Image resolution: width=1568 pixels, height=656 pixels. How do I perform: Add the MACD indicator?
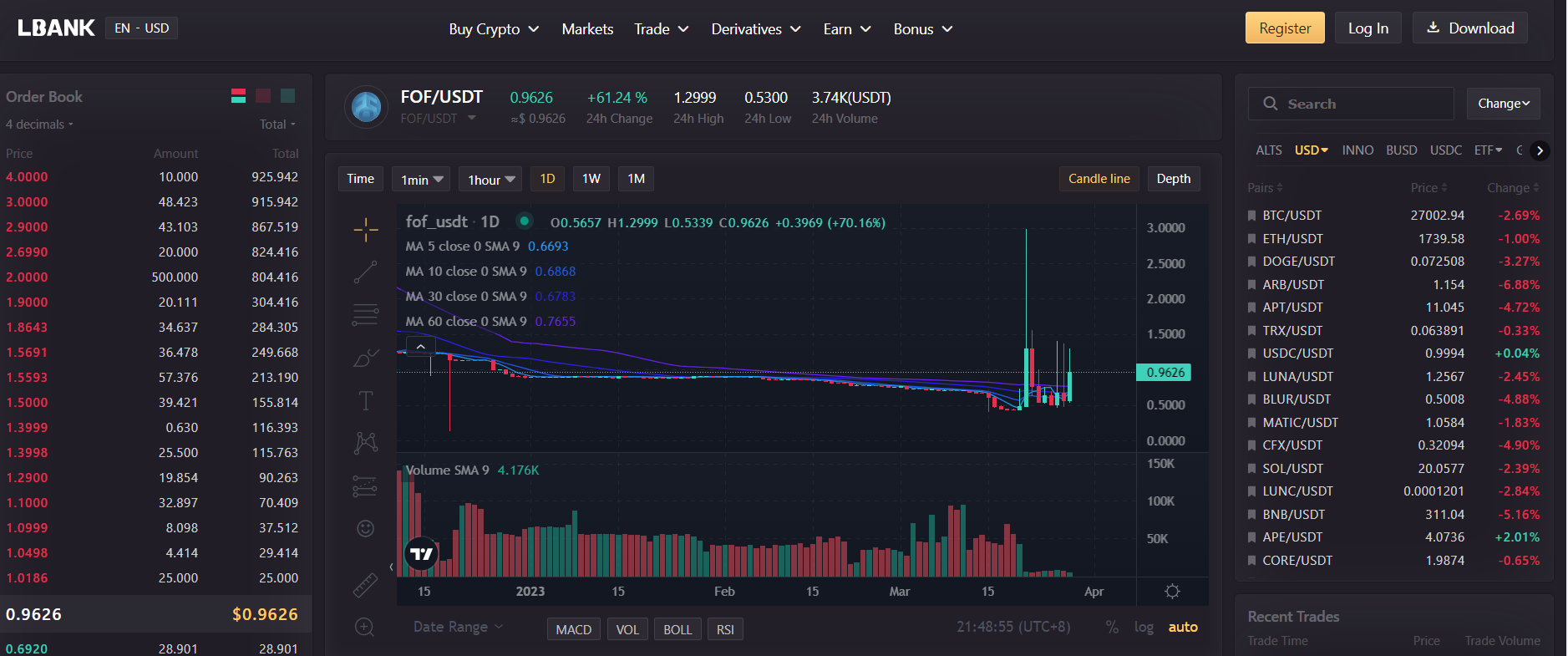tap(573, 629)
